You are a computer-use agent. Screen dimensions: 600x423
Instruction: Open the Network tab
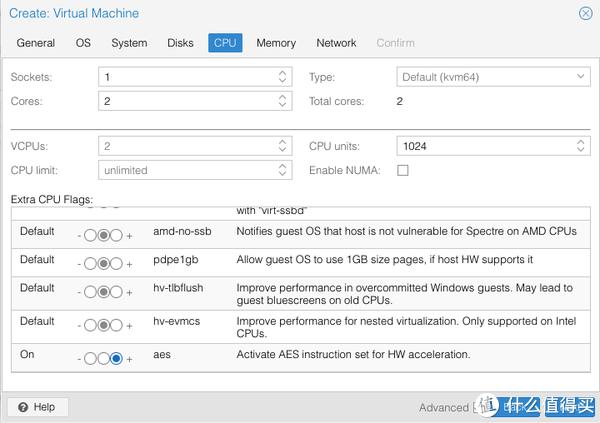click(336, 43)
